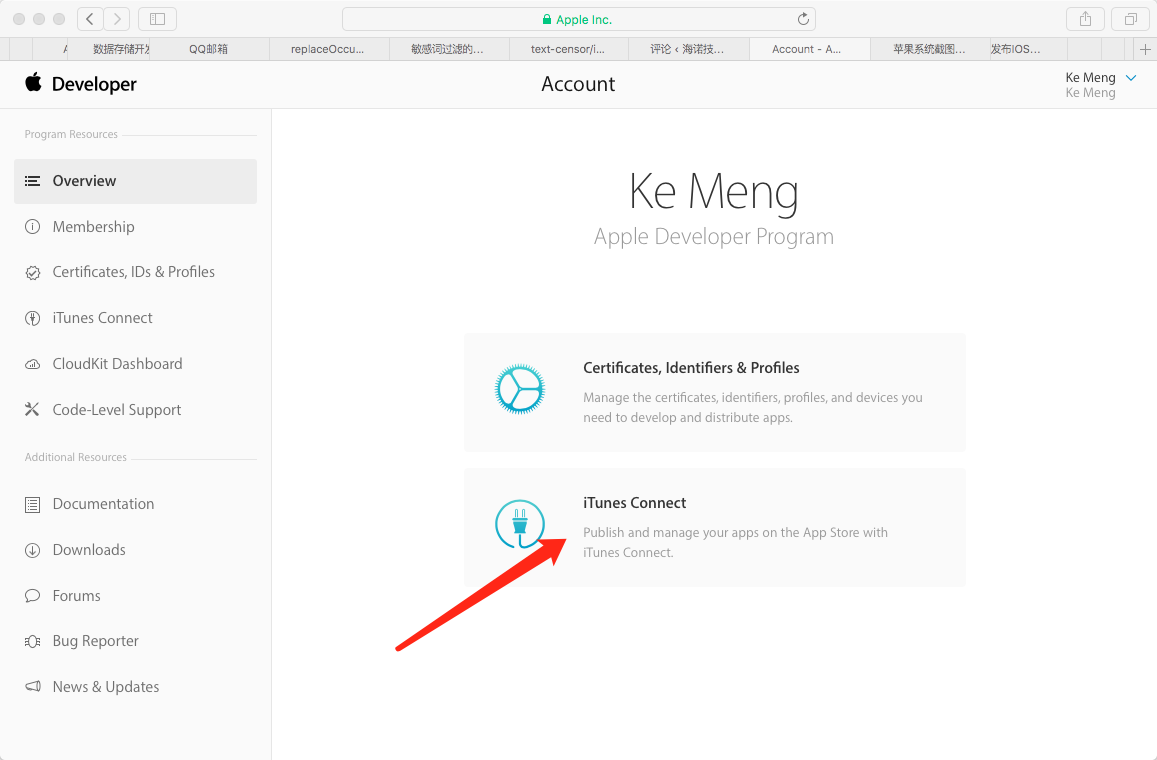Screen dimensions: 1157x760
Task: Click the Account page title
Action: (x=578, y=84)
